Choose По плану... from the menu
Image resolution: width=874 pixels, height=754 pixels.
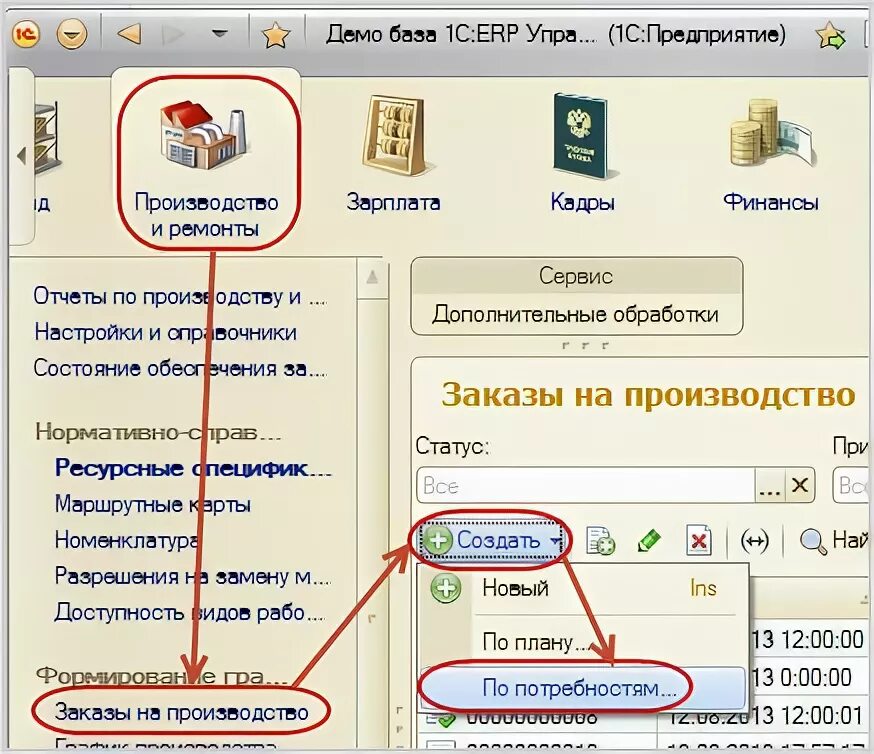tap(582, 642)
